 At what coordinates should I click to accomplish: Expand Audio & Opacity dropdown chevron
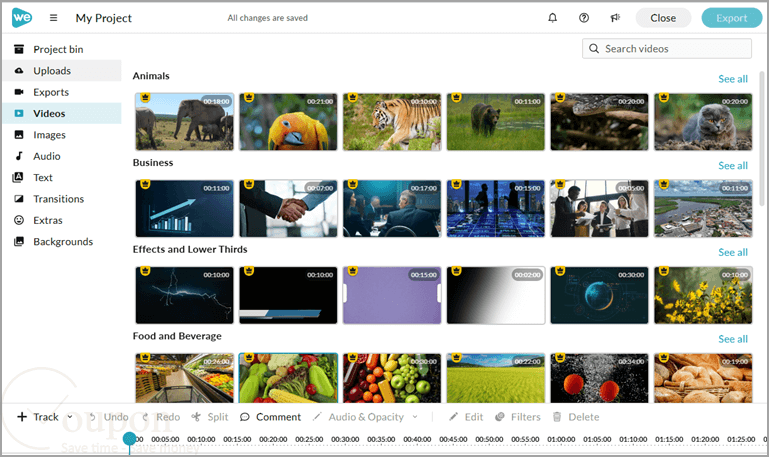pos(415,417)
